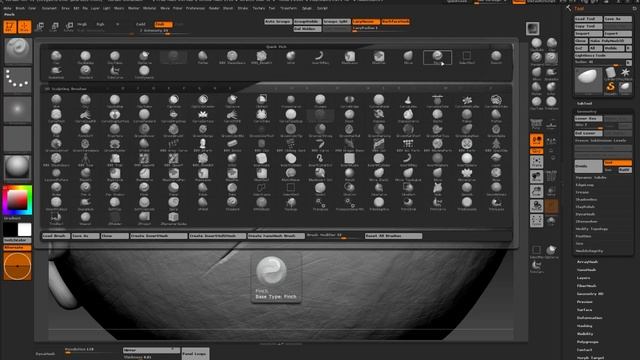Screen dimensions: 640x360
Task: Toggle the Local transform button on right shelf
Action: [x=536, y=140]
